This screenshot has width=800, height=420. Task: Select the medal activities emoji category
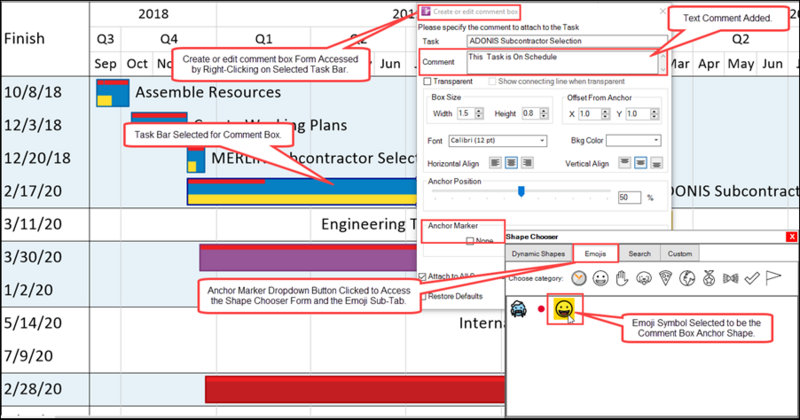[x=709, y=278]
